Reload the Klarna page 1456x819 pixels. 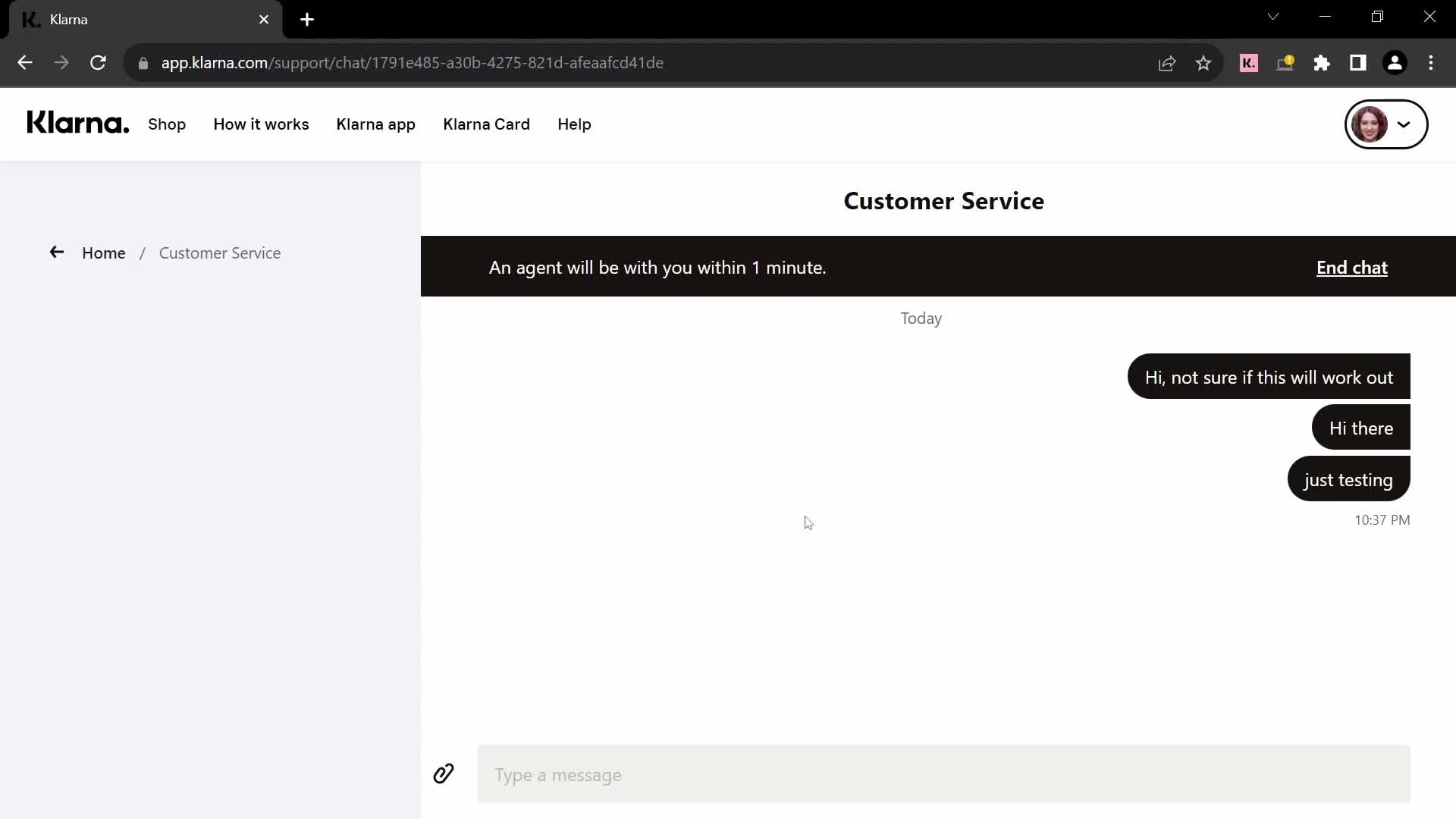pos(98,63)
